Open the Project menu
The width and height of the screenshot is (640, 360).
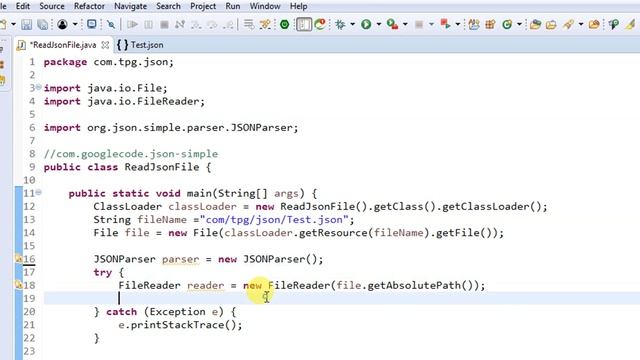point(203,7)
